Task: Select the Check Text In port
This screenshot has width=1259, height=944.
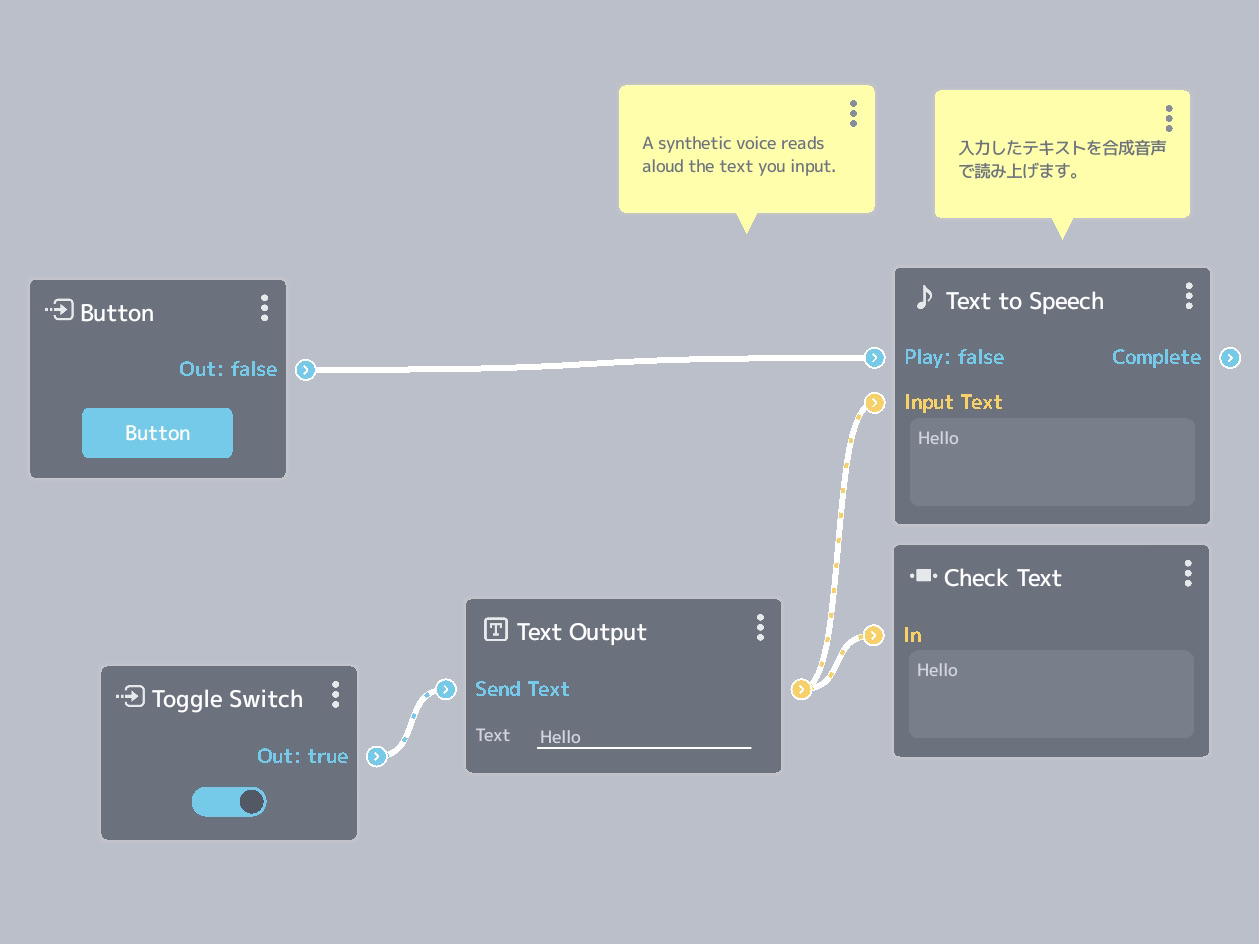Action: pyautogui.click(x=874, y=635)
